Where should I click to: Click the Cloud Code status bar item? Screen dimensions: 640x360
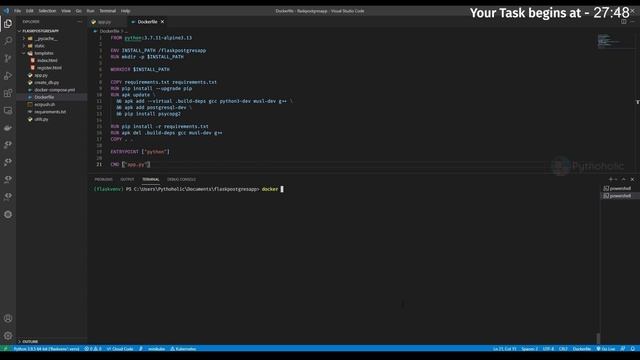coord(120,349)
